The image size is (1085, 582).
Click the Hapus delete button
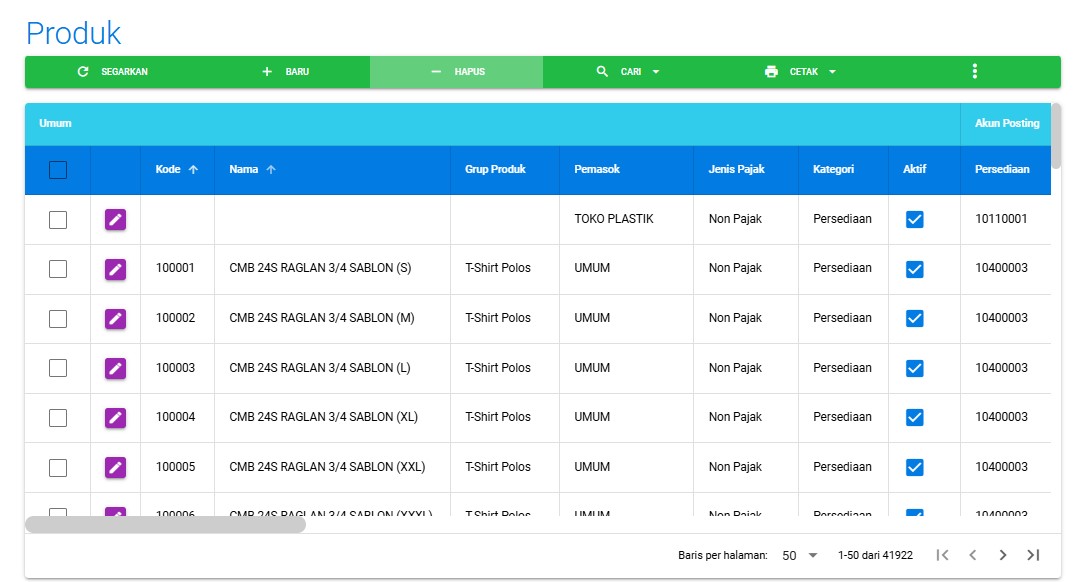(x=457, y=72)
